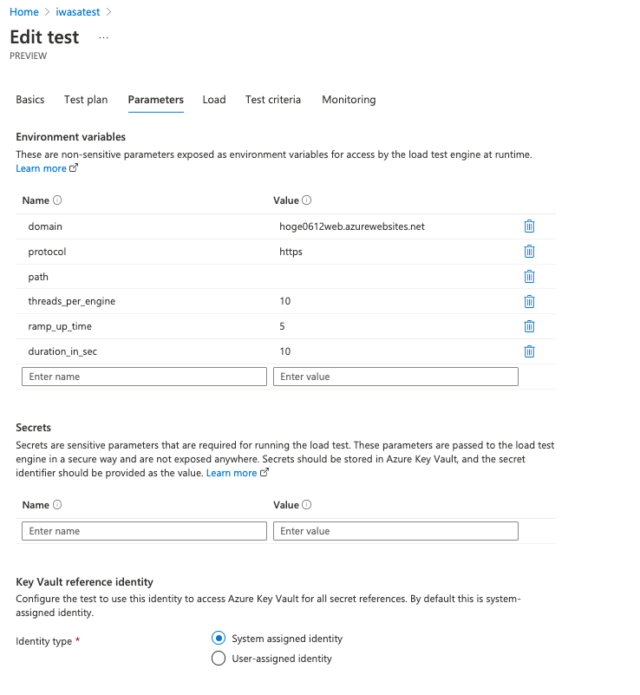This screenshot has width=640, height=695.
Task: Select User-assigned identity option
Action: point(218,658)
